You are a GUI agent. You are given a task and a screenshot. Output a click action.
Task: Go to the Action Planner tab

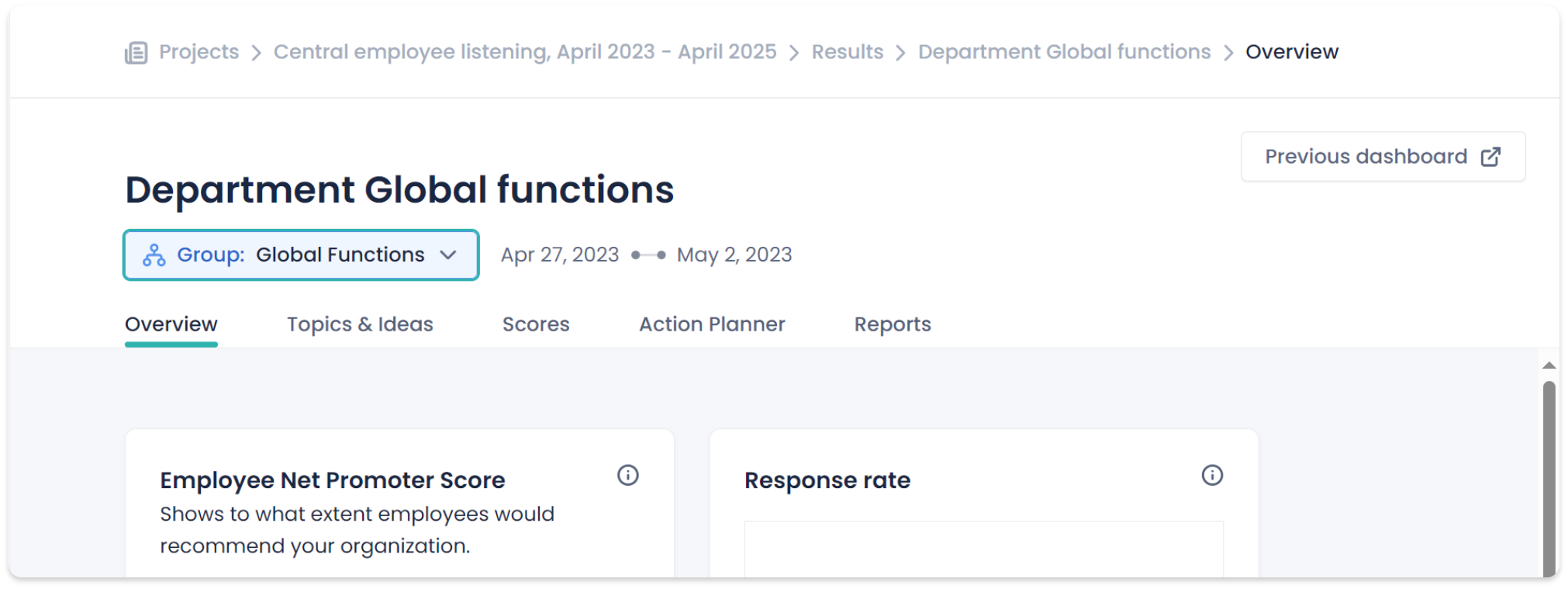pyautogui.click(x=711, y=324)
